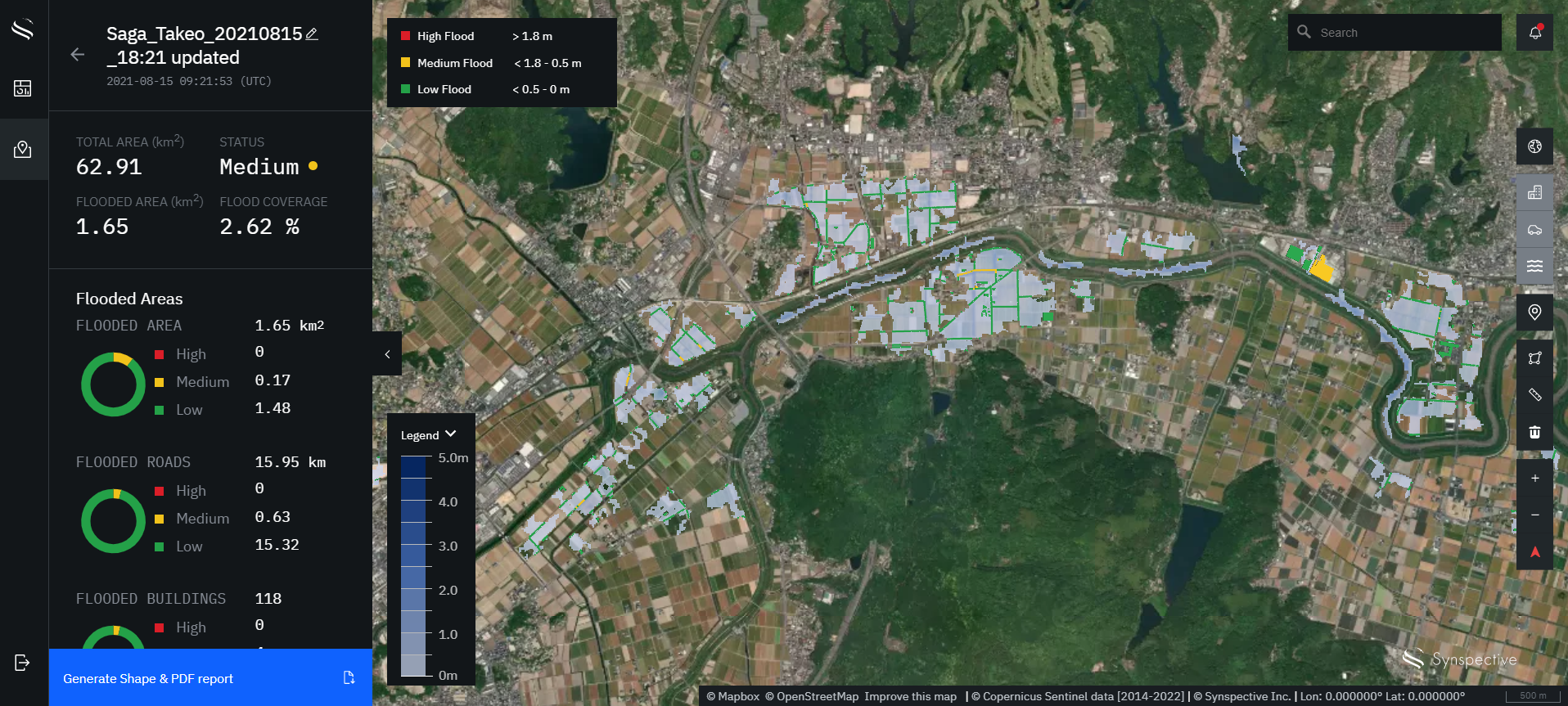Click the Low flooded roads value 15.32

pos(277,545)
